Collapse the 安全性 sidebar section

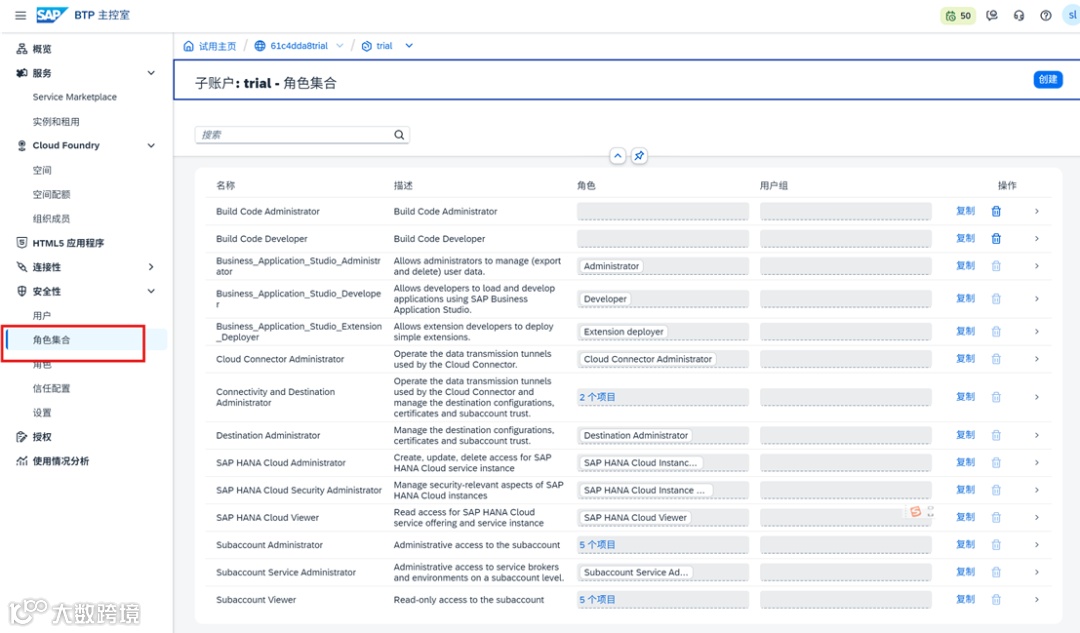pos(151,291)
